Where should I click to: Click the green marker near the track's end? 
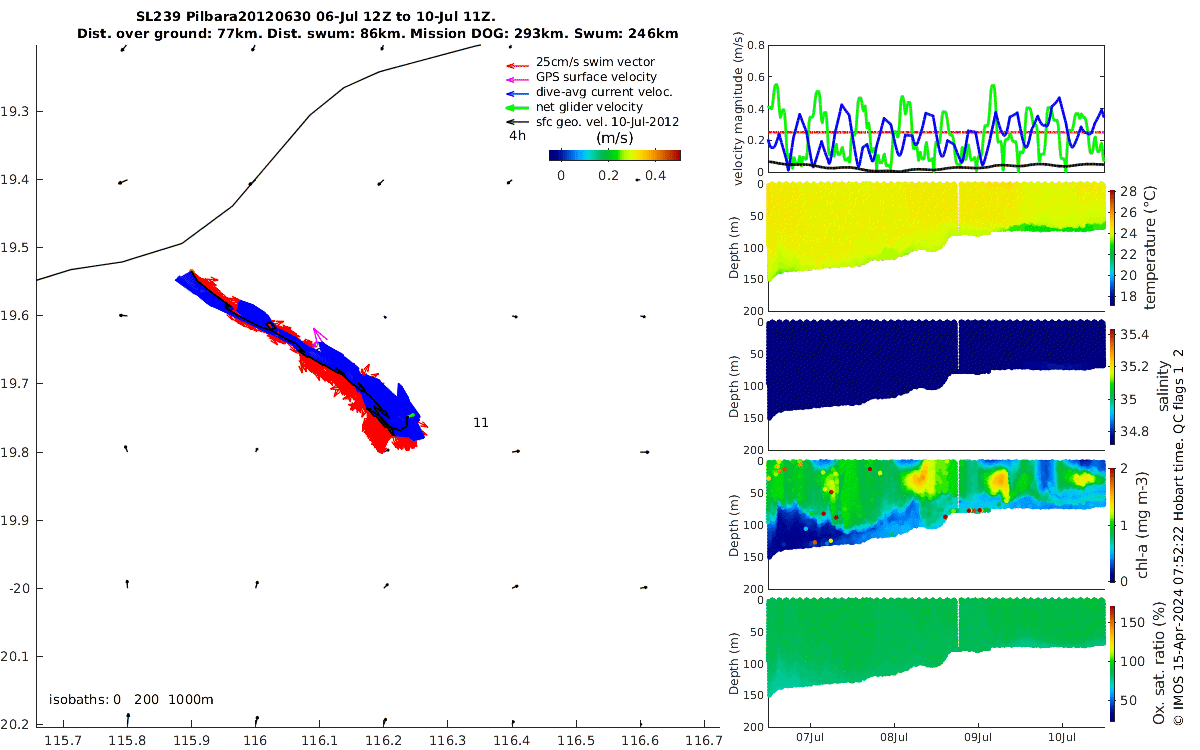click(x=411, y=415)
